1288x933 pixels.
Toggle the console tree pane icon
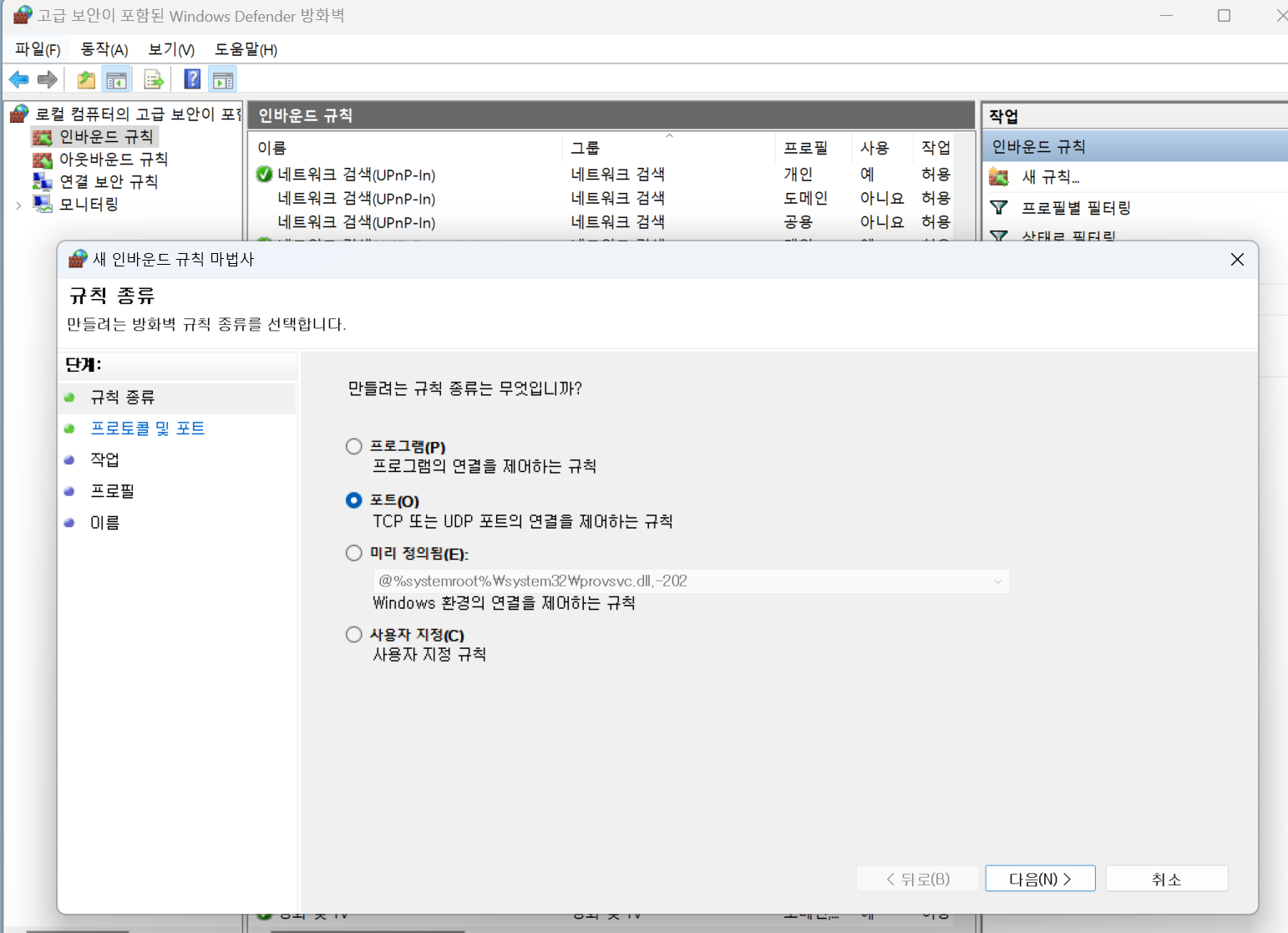click(116, 79)
